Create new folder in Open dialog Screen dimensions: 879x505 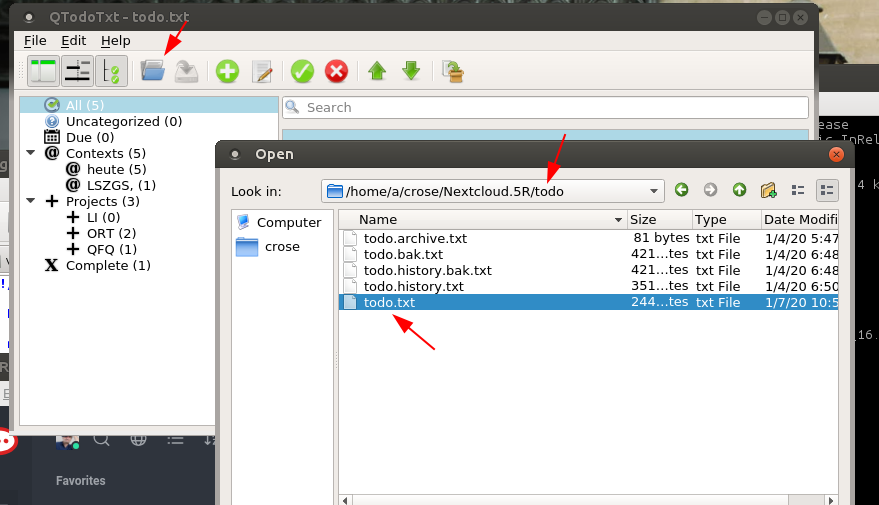pyautogui.click(x=769, y=190)
